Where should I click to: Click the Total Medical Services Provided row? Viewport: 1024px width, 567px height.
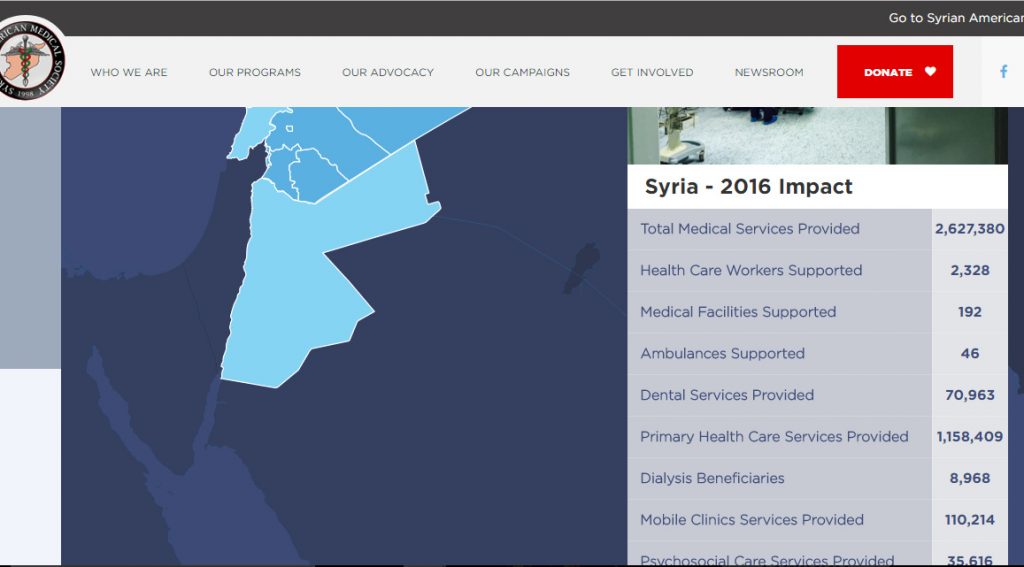(818, 229)
